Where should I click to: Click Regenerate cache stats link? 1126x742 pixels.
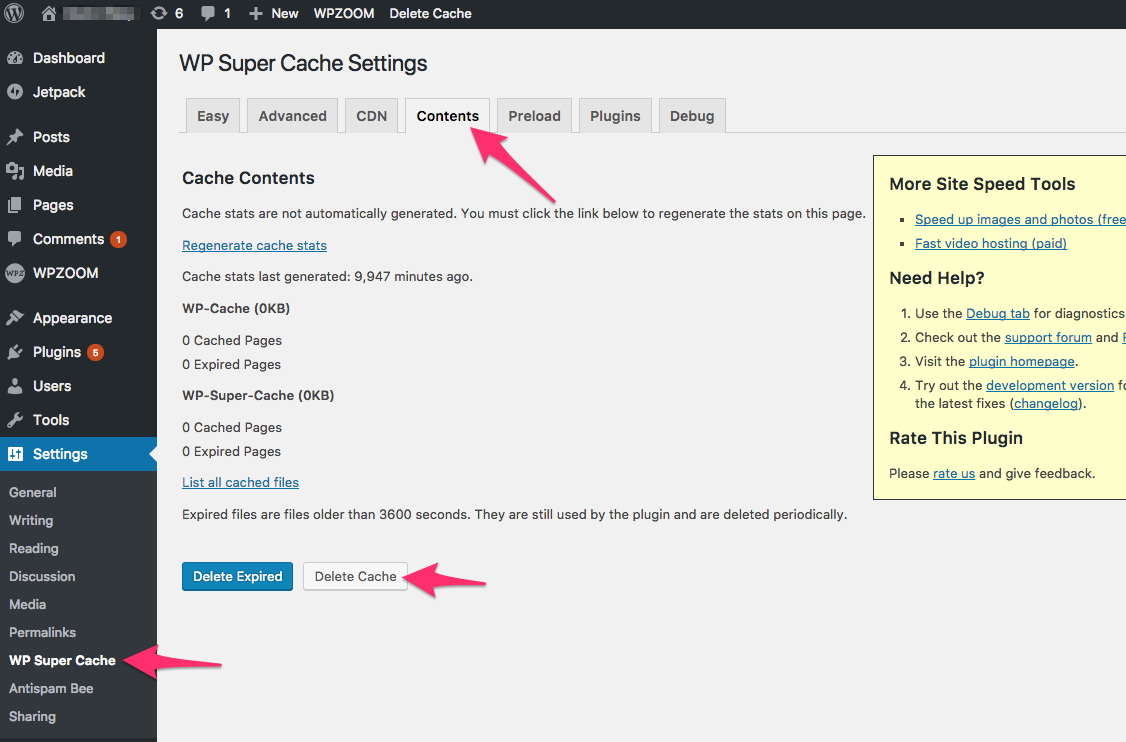[x=254, y=246]
